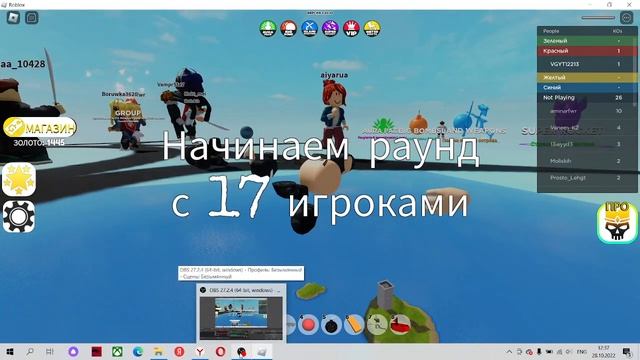Select the Красный team row
The image size is (640, 360).
587,51
